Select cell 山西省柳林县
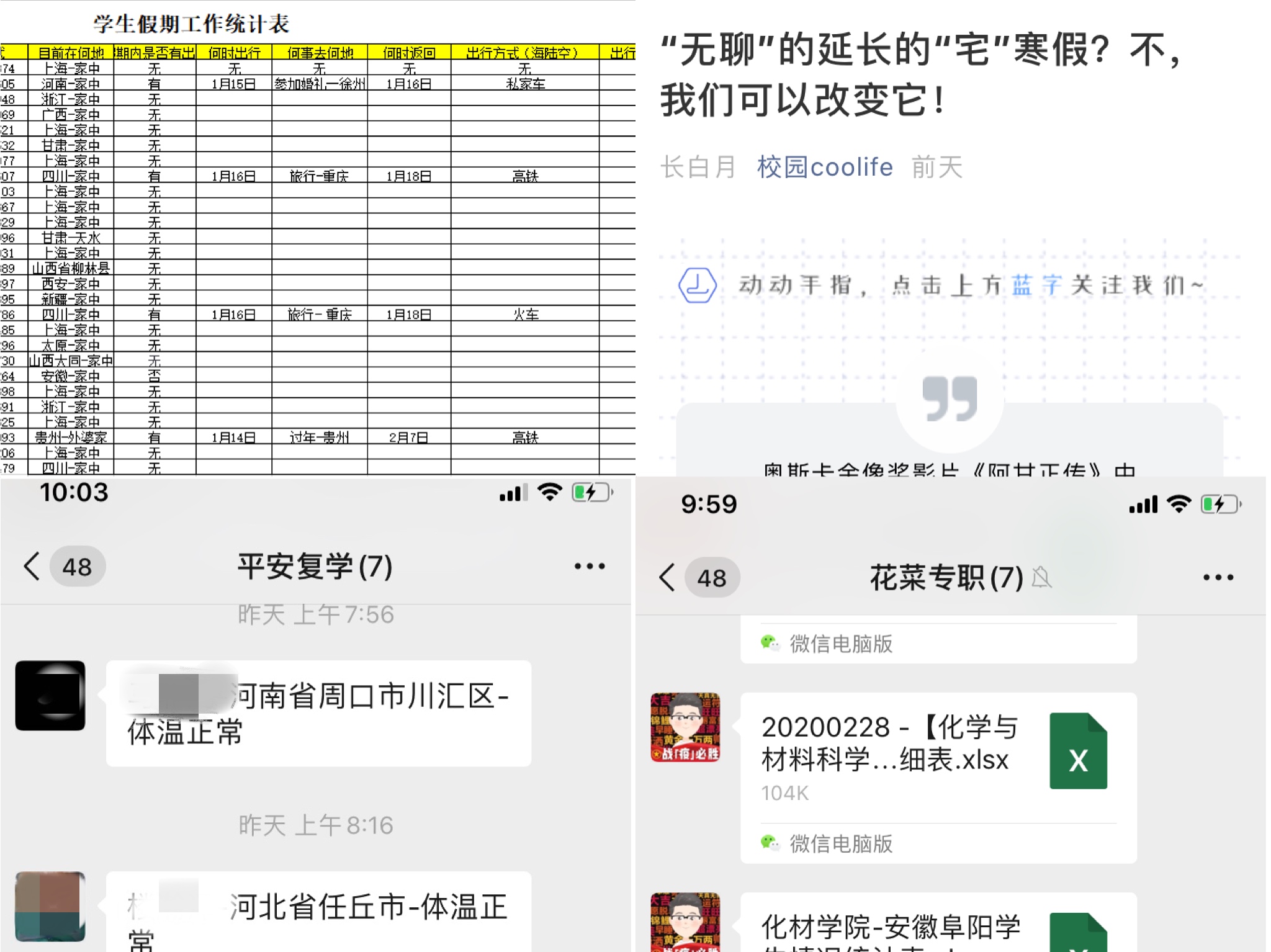Image resolution: width=1271 pixels, height=952 pixels. click(x=71, y=268)
